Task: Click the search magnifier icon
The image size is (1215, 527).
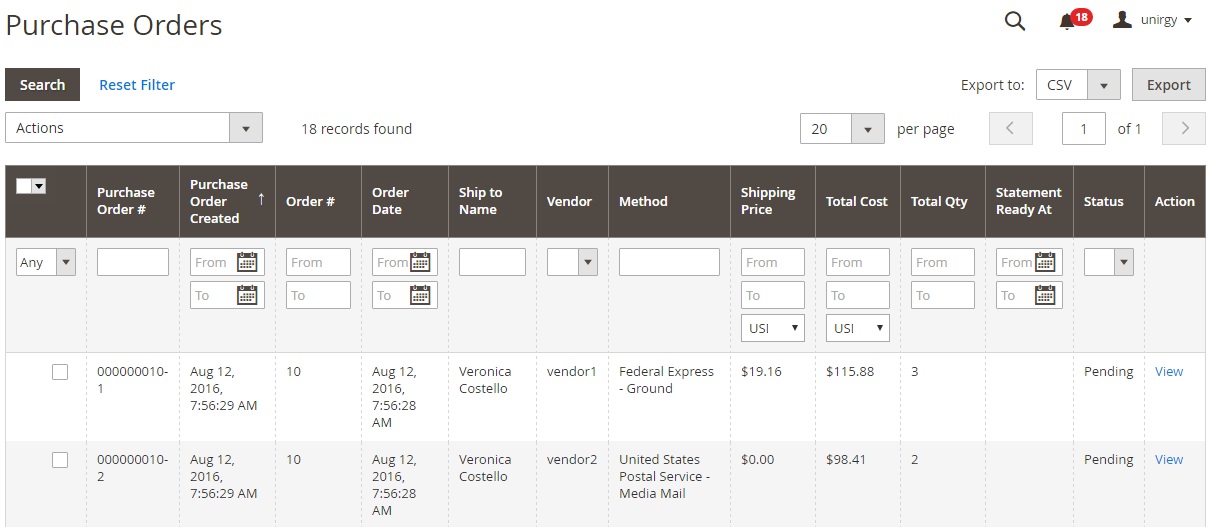Action: (x=1014, y=21)
